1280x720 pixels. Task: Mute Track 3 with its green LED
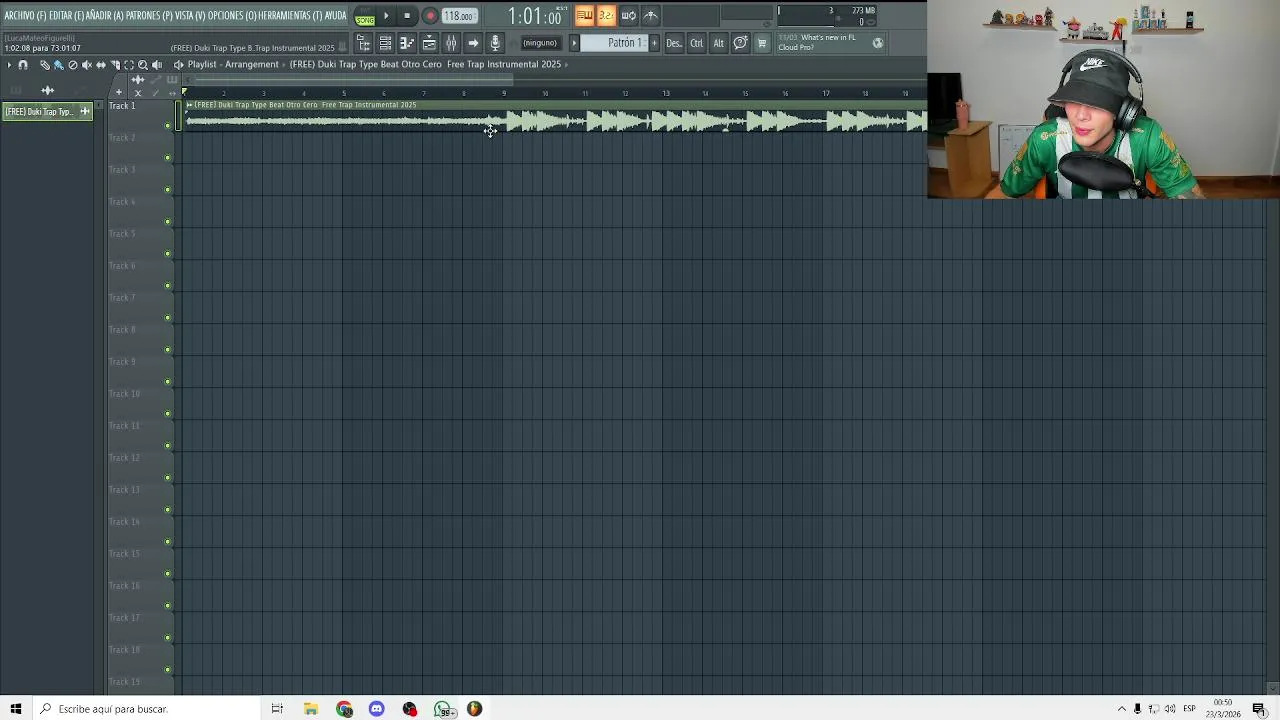click(x=167, y=190)
